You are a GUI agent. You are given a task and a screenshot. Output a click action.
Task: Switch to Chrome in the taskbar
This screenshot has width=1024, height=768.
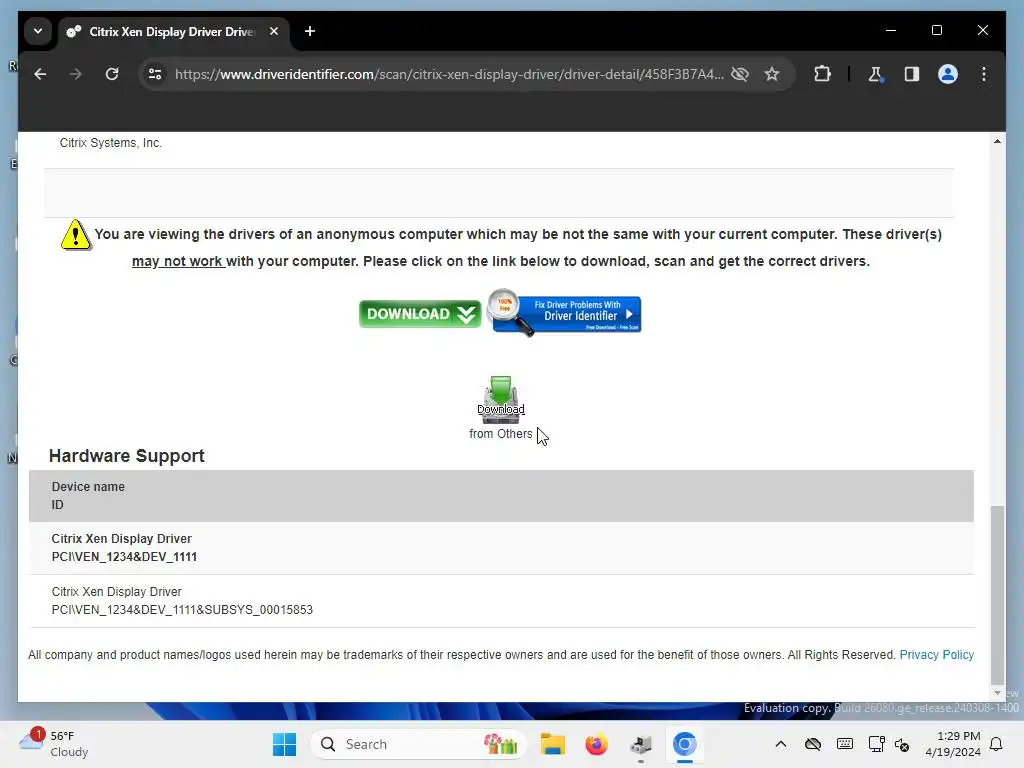tap(684, 744)
